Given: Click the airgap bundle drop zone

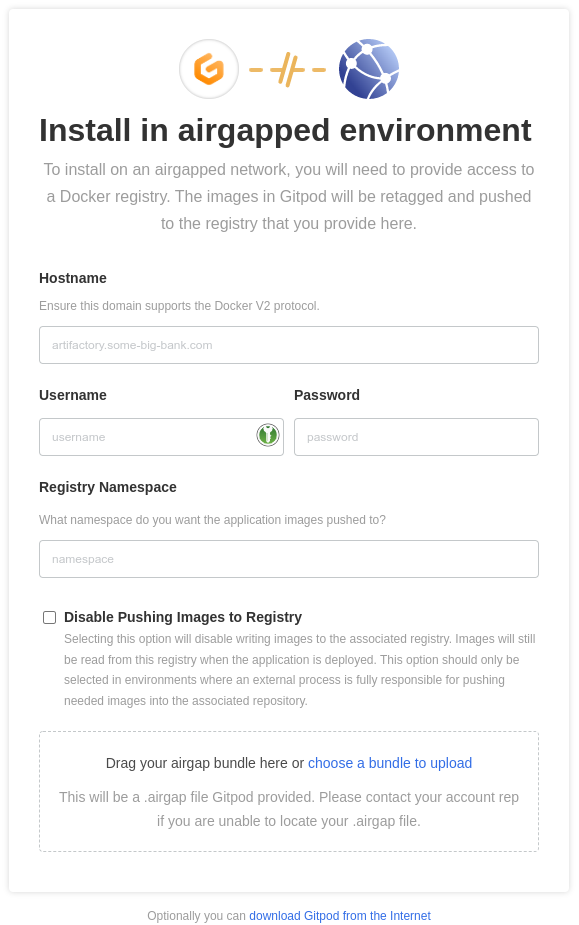Looking at the screenshot, I should pyautogui.click(x=289, y=791).
